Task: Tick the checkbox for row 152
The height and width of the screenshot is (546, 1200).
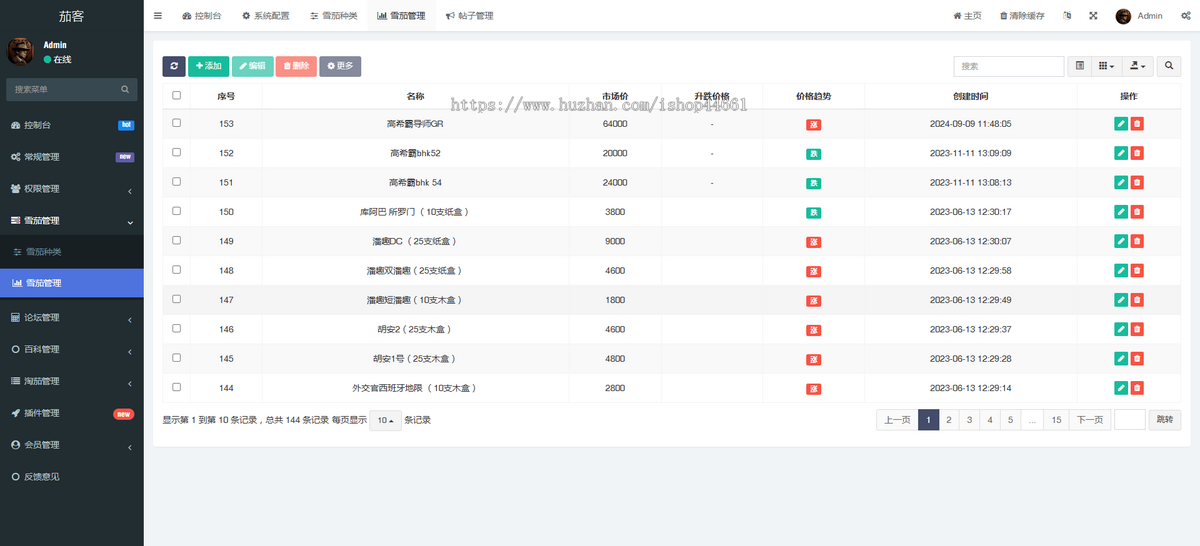Action: (177, 152)
